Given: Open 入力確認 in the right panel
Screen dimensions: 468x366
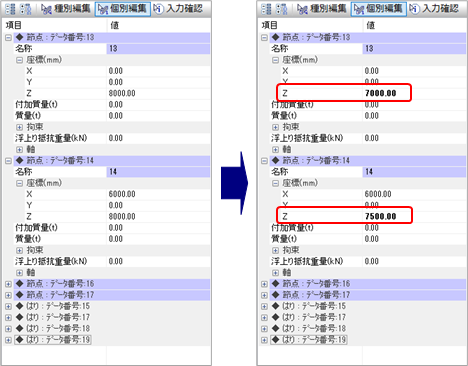Looking at the screenshot, I should pyautogui.click(x=434, y=9).
